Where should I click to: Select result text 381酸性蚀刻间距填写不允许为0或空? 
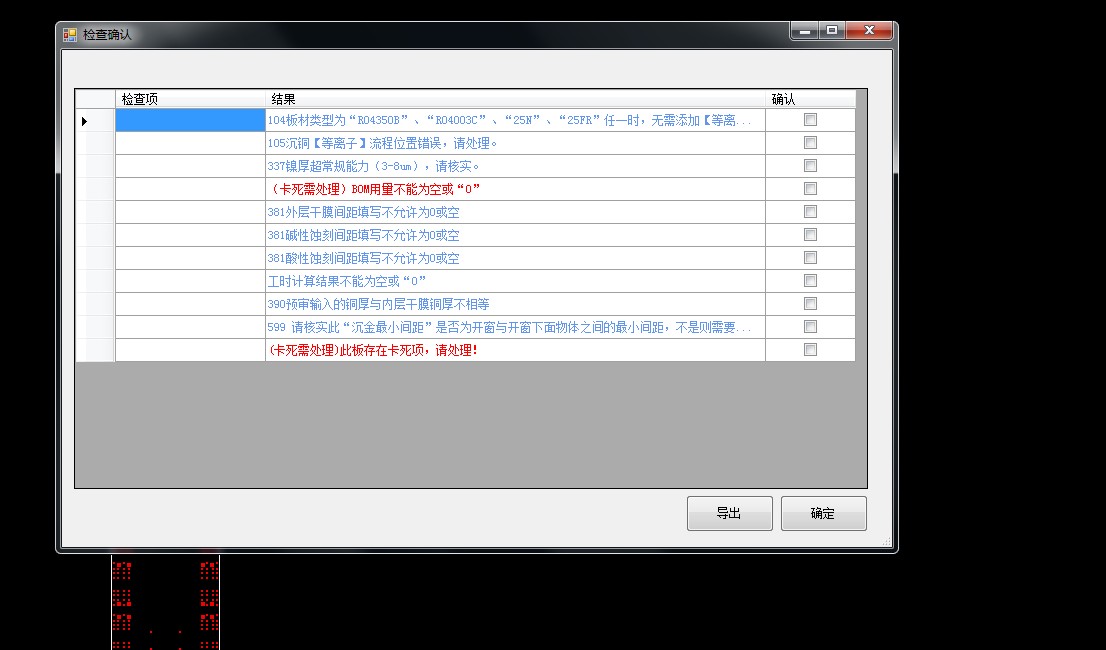tap(363, 258)
